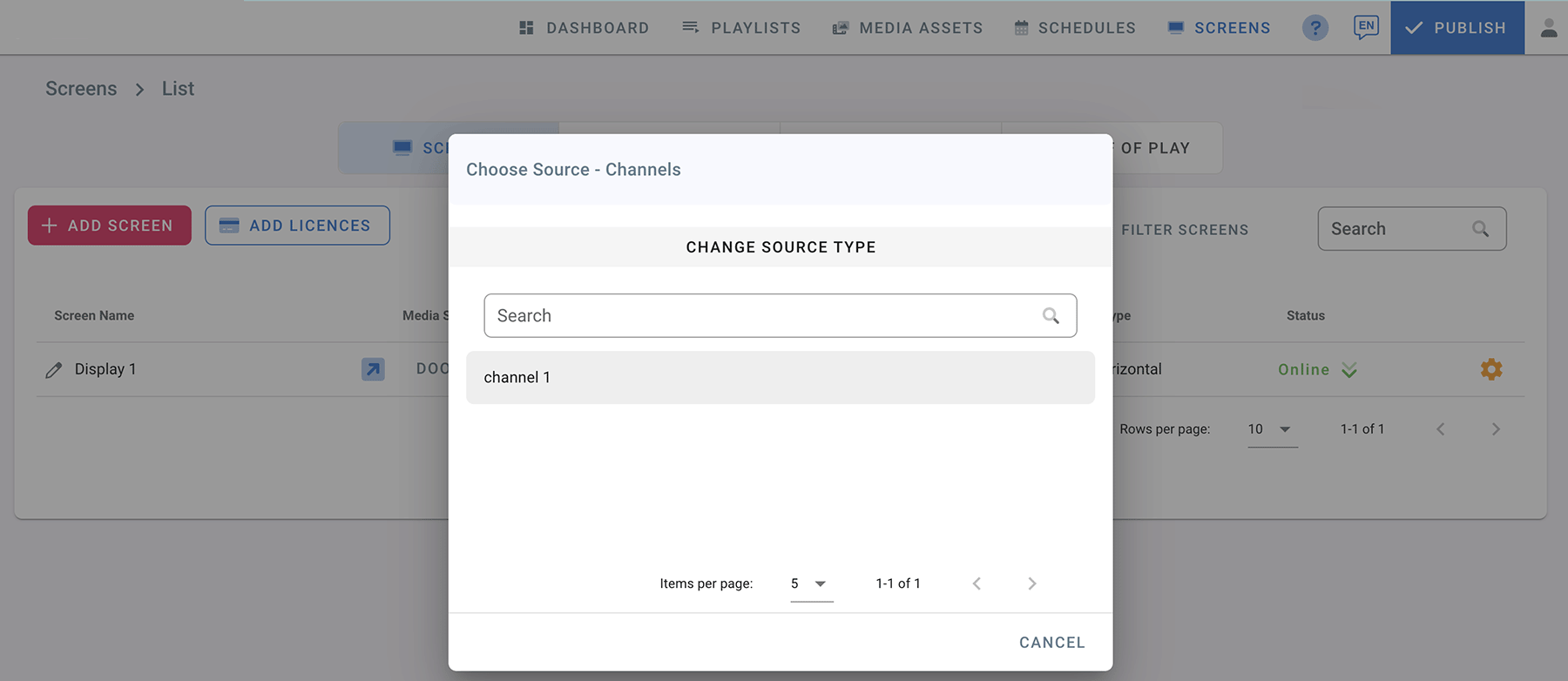
Task: Click the Screen Name column header
Action: [x=94, y=315]
